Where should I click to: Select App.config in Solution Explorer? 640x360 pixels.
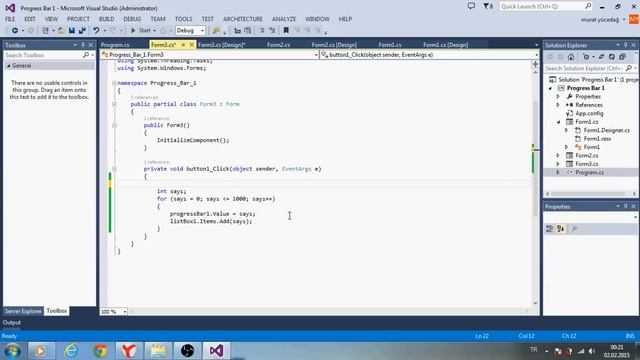(589, 113)
